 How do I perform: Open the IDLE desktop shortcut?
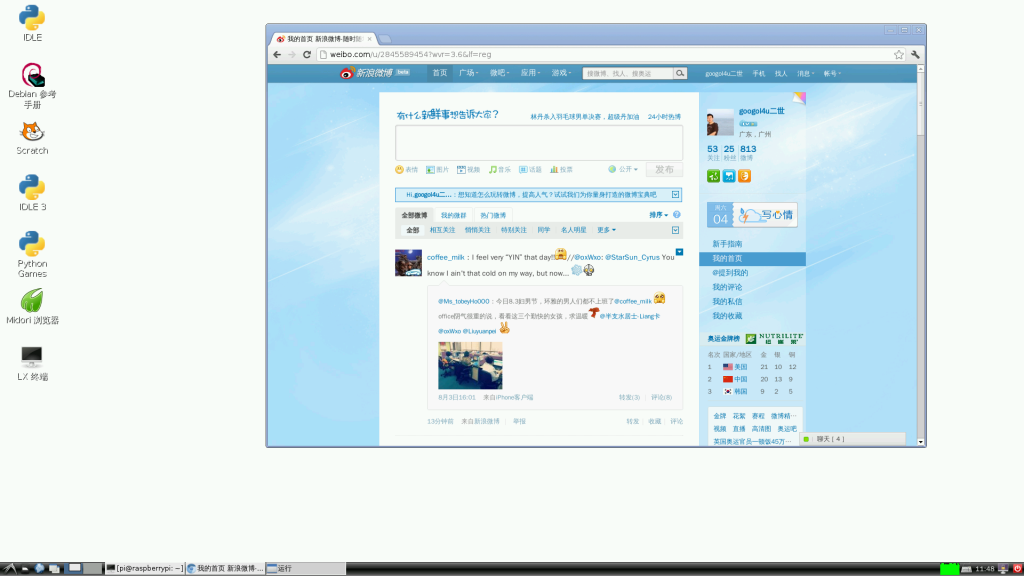[32, 23]
